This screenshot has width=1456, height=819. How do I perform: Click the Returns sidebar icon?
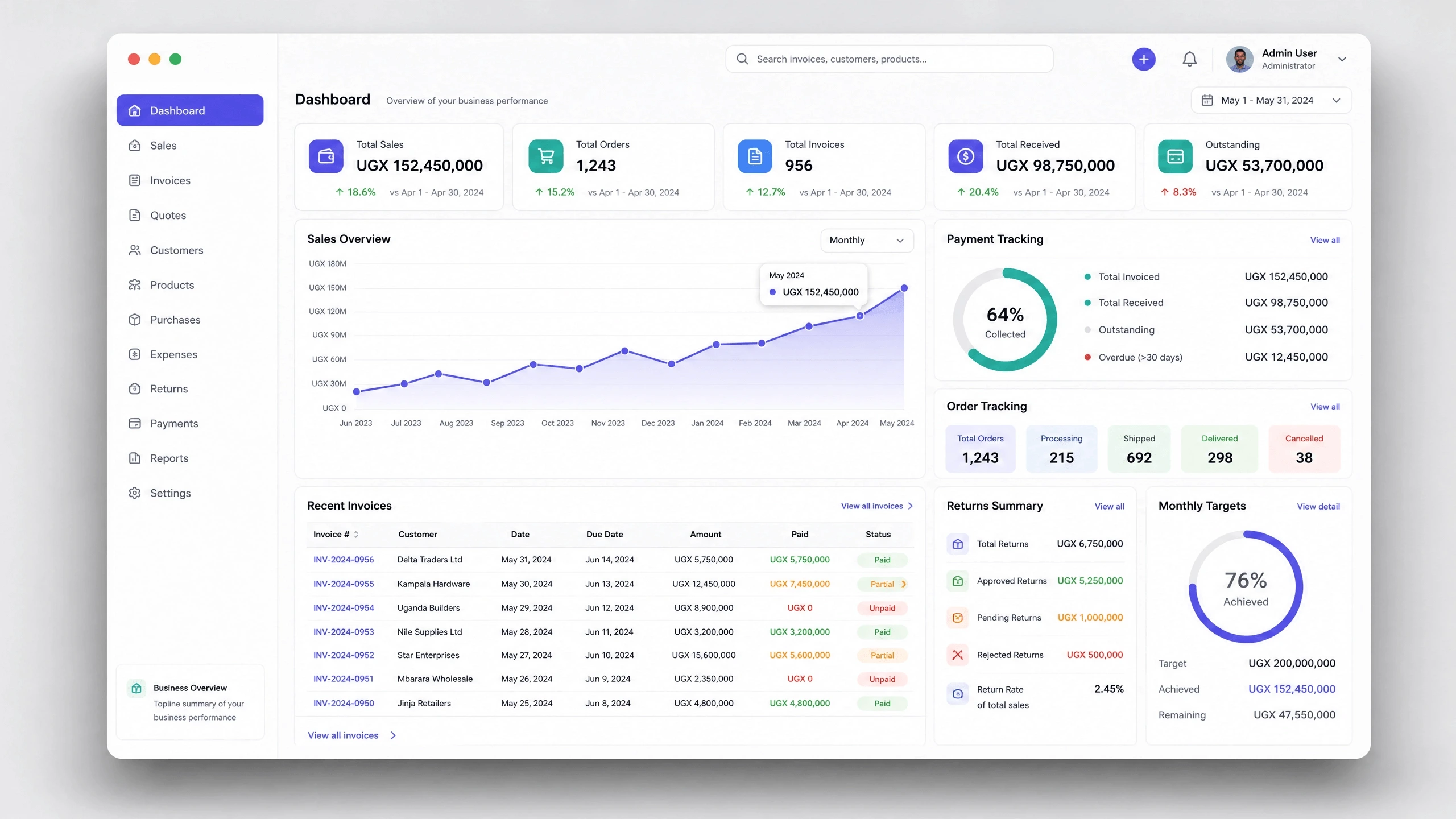tap(135, 389)
